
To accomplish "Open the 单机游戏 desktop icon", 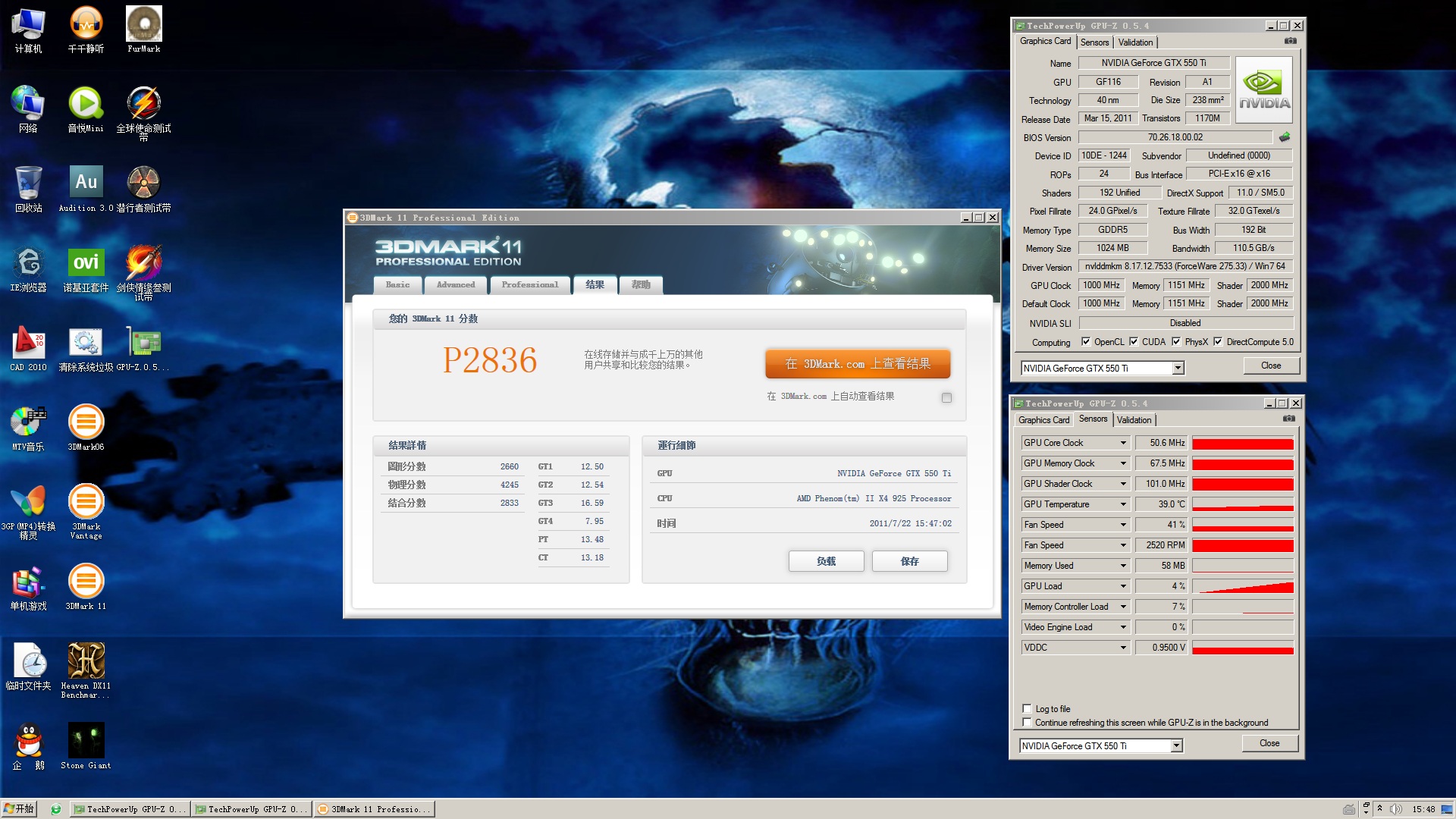I will pyautogui.click(x=28, y=587).
